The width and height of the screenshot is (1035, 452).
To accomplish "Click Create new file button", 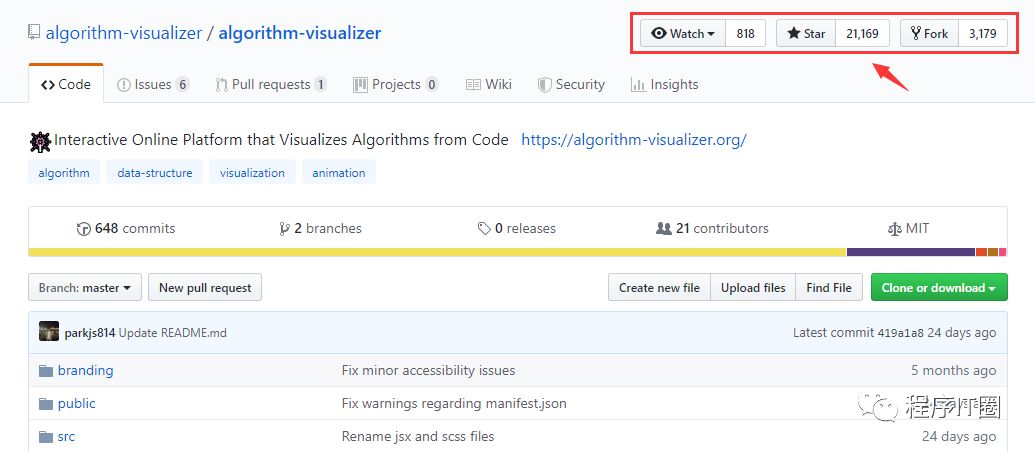I will point(659,288).
